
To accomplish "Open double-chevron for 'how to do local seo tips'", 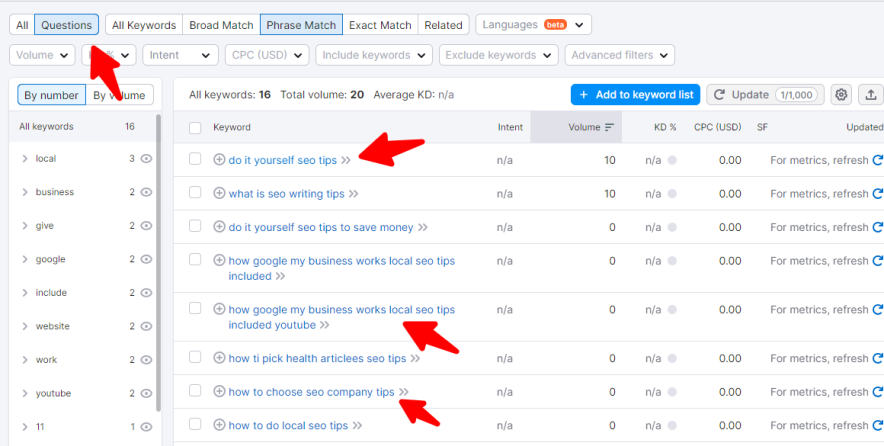I will click(357, 426).
